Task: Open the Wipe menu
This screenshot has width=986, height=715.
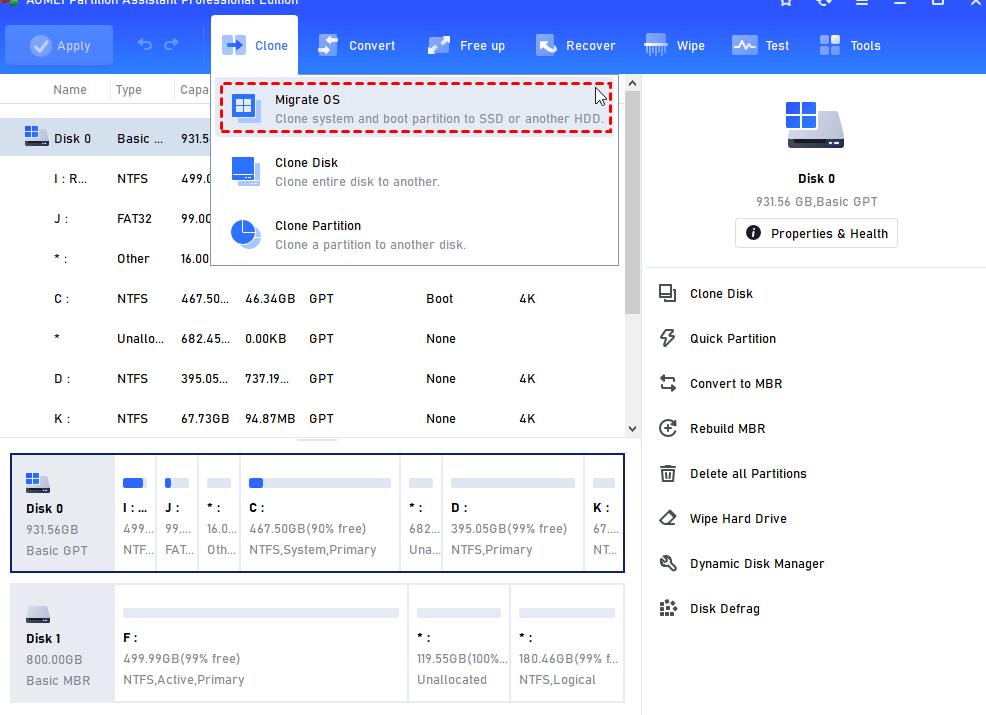Action: point(674,45)
